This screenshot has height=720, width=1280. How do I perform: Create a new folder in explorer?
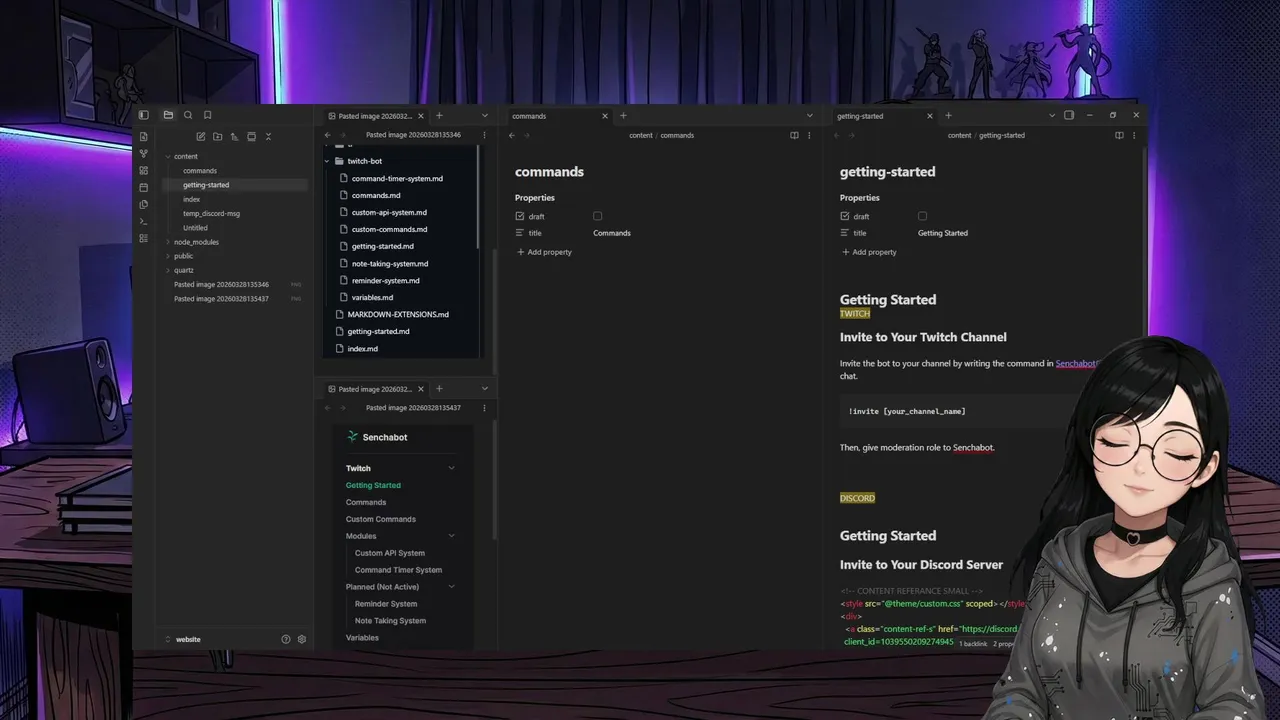pyautogui.click(x=218, y=136)
